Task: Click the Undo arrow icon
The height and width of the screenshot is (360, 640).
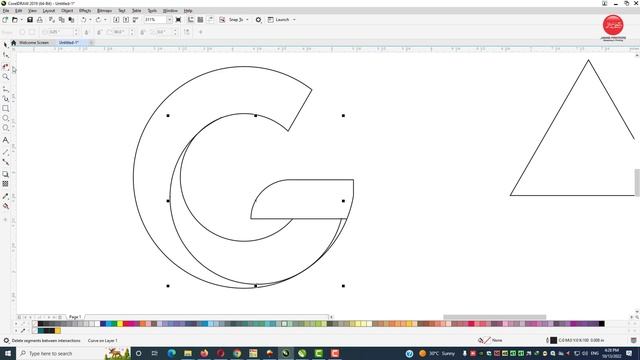Action: (84, 20)
